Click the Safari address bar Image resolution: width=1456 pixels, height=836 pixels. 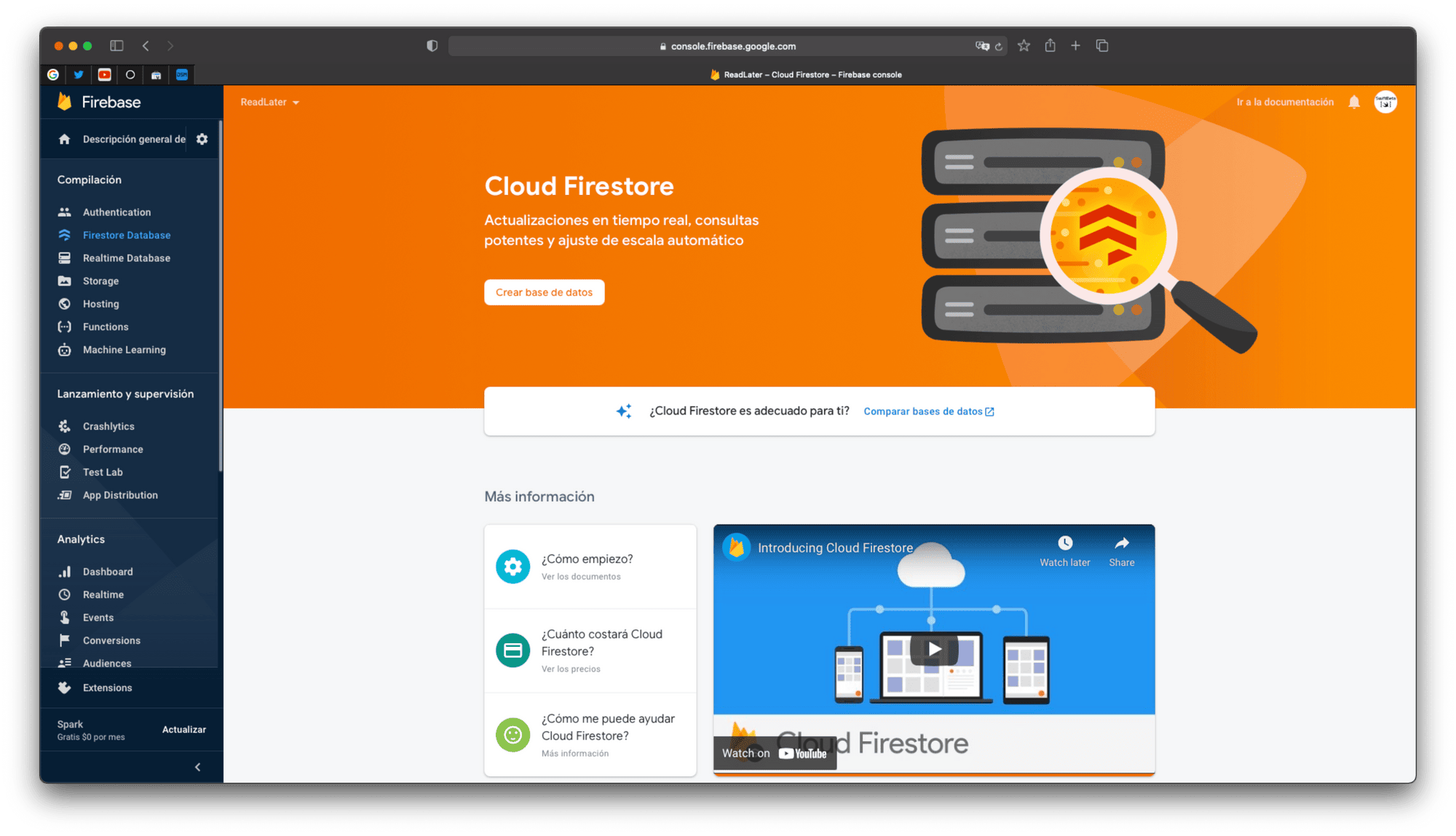728,46
